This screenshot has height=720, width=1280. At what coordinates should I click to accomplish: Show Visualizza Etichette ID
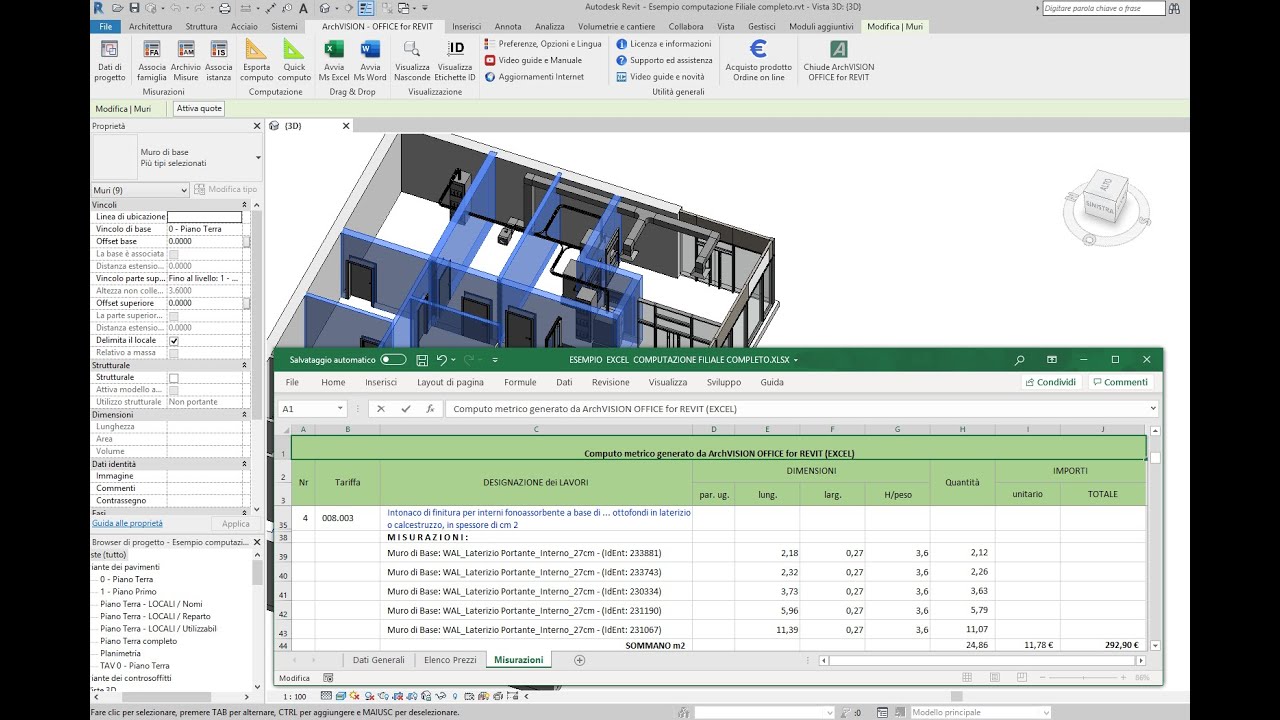click(455, 60)
